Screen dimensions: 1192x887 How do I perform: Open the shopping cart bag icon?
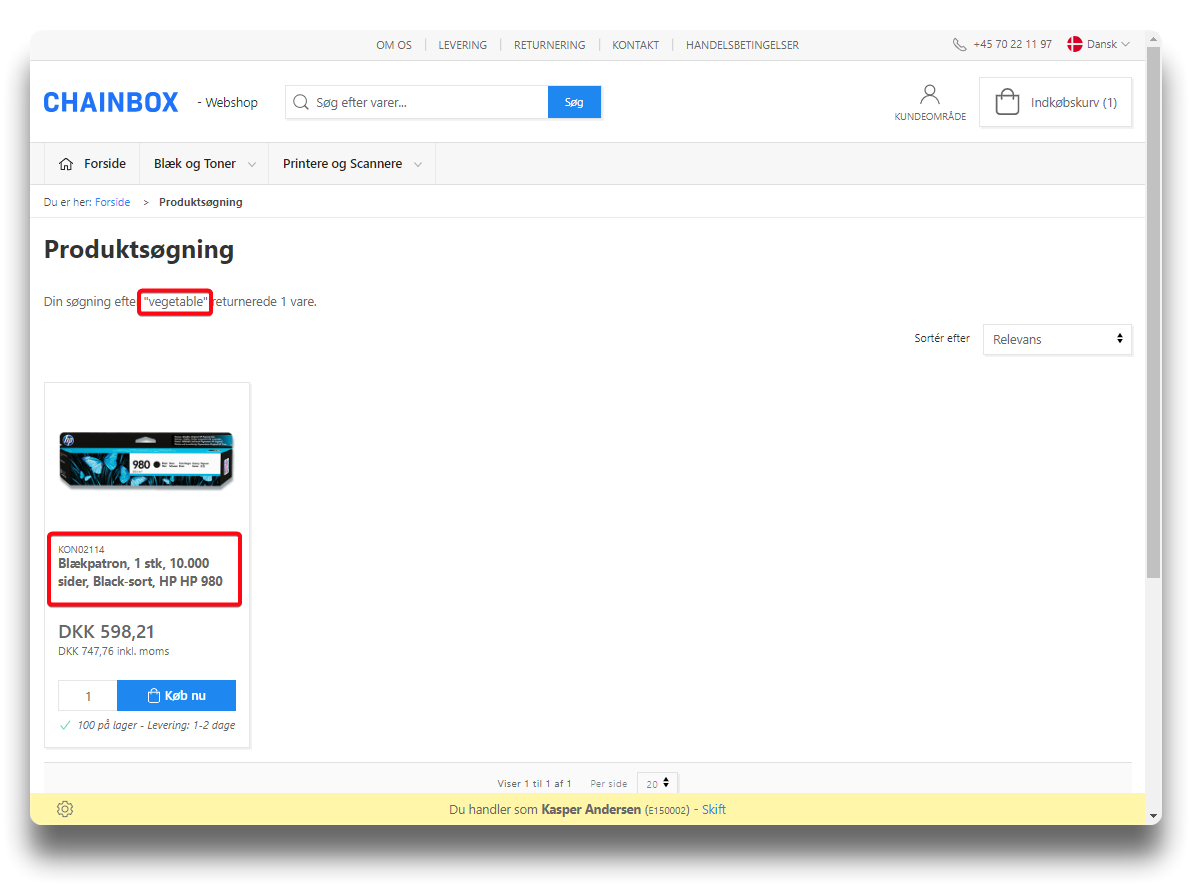point(1007,102)
